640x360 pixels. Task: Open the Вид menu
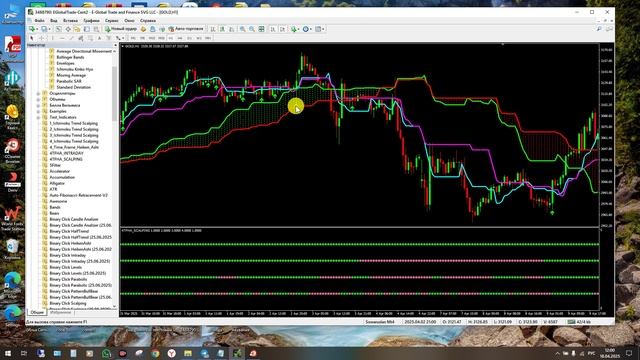(x=53, y=20)
